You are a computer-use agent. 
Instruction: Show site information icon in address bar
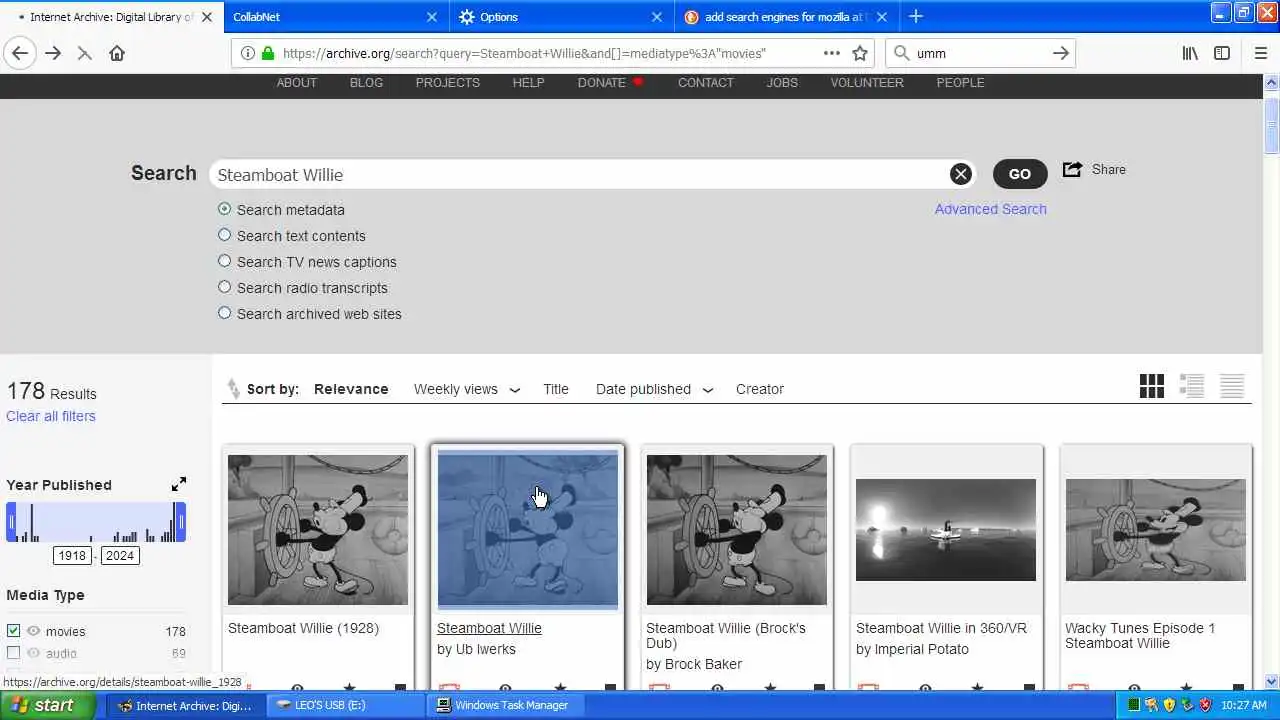(248, 53)
